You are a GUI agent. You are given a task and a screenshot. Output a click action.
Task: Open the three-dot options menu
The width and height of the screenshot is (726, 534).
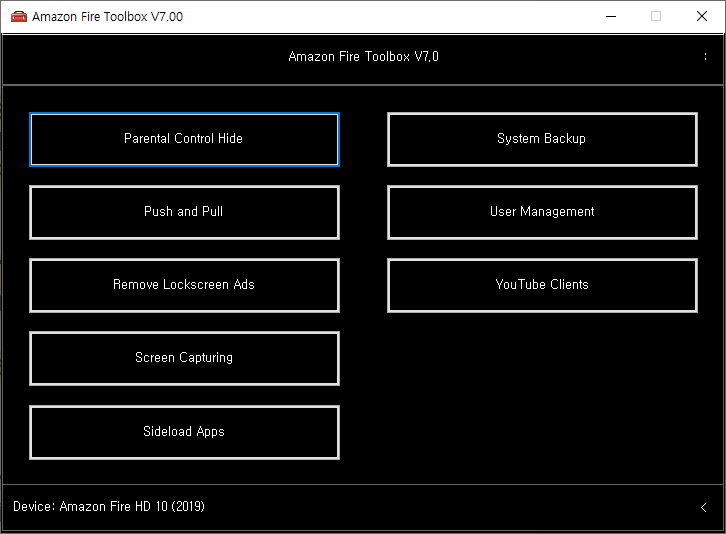pos(705,57)
